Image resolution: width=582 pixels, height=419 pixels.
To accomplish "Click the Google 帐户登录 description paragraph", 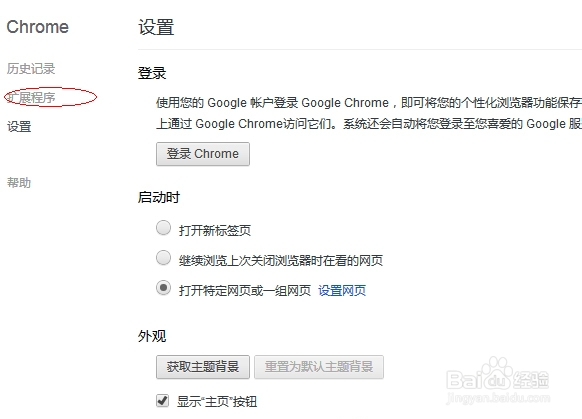I will tap(369, 113).
